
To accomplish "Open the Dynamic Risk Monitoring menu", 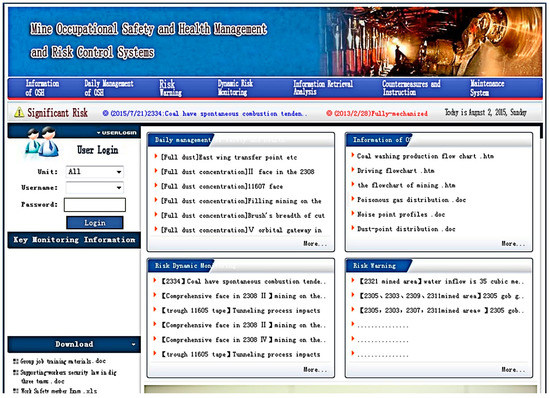I will 235,88.
